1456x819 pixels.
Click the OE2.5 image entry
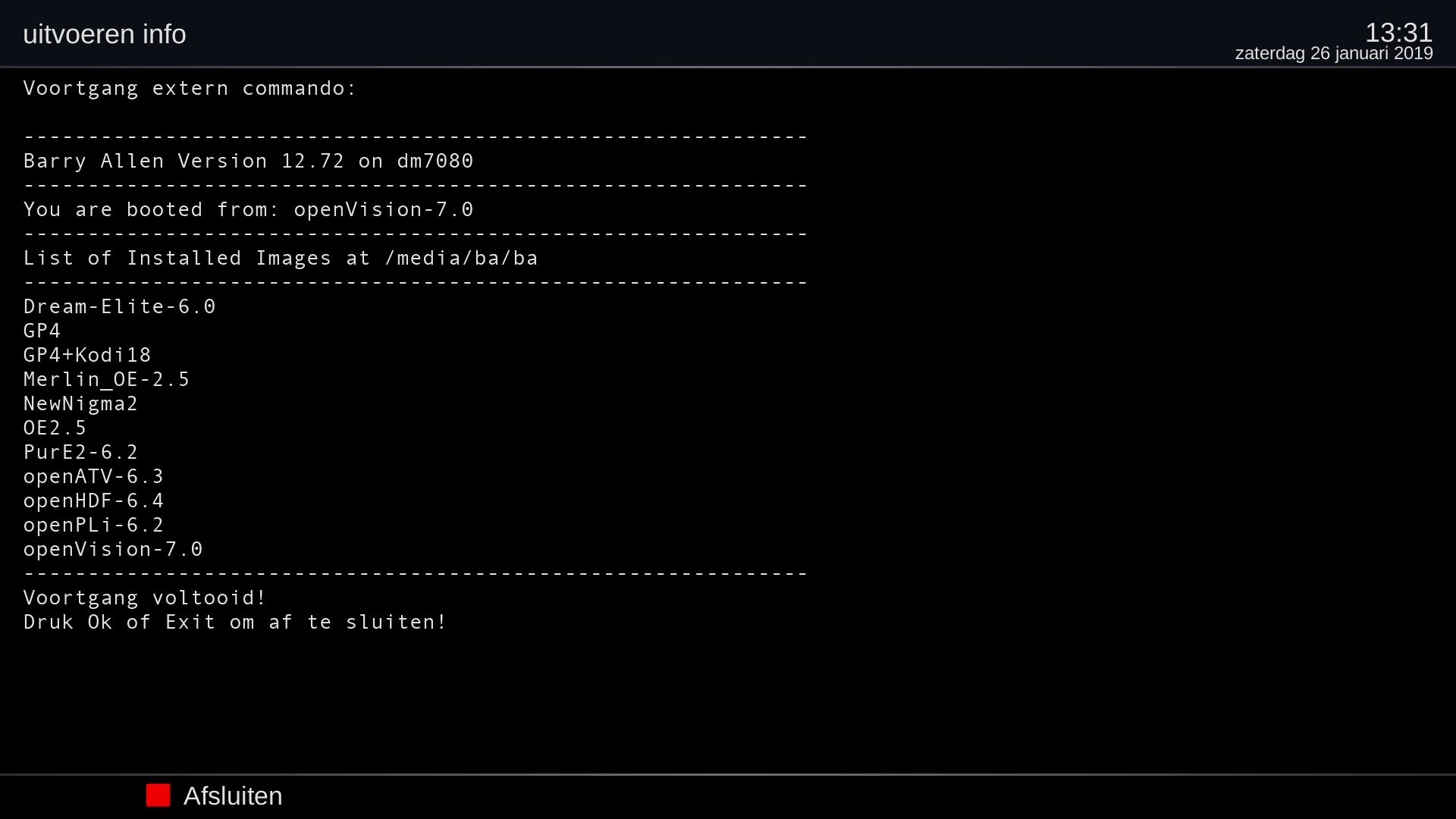coord(55,428)
